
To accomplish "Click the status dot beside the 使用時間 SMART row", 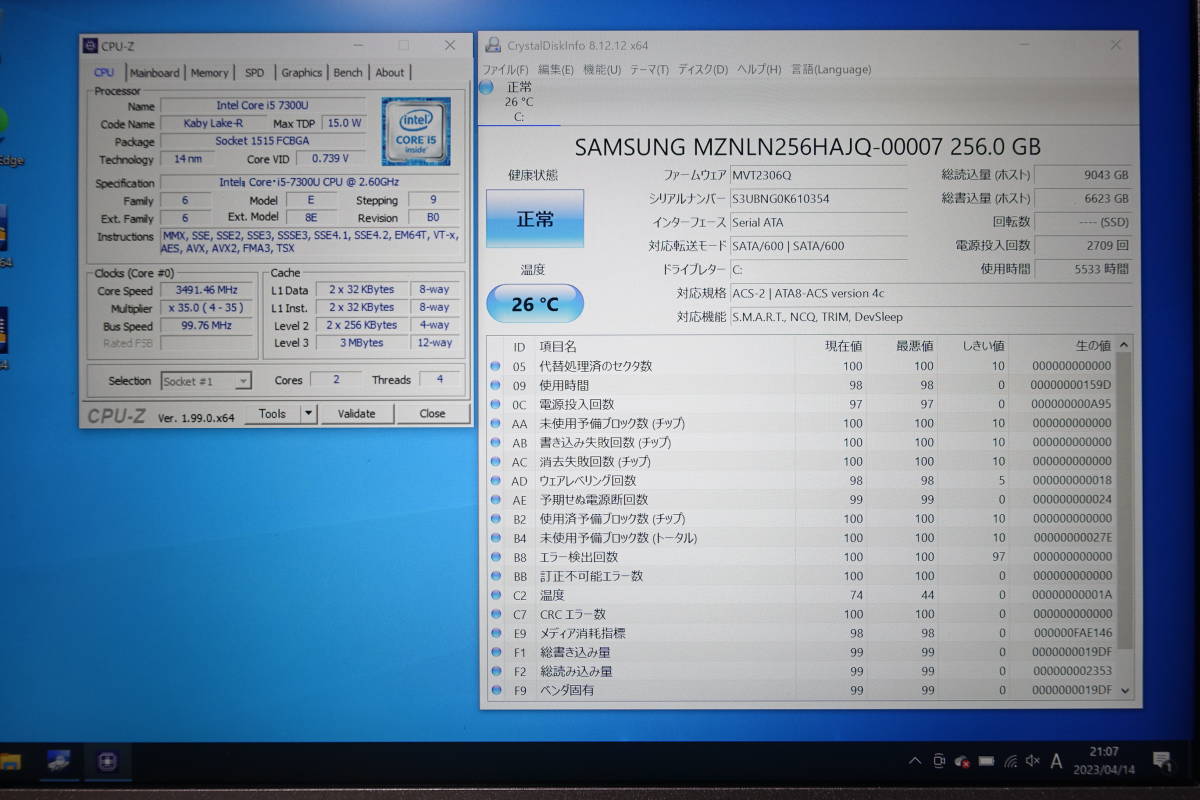I will click(x=496, y=385).
